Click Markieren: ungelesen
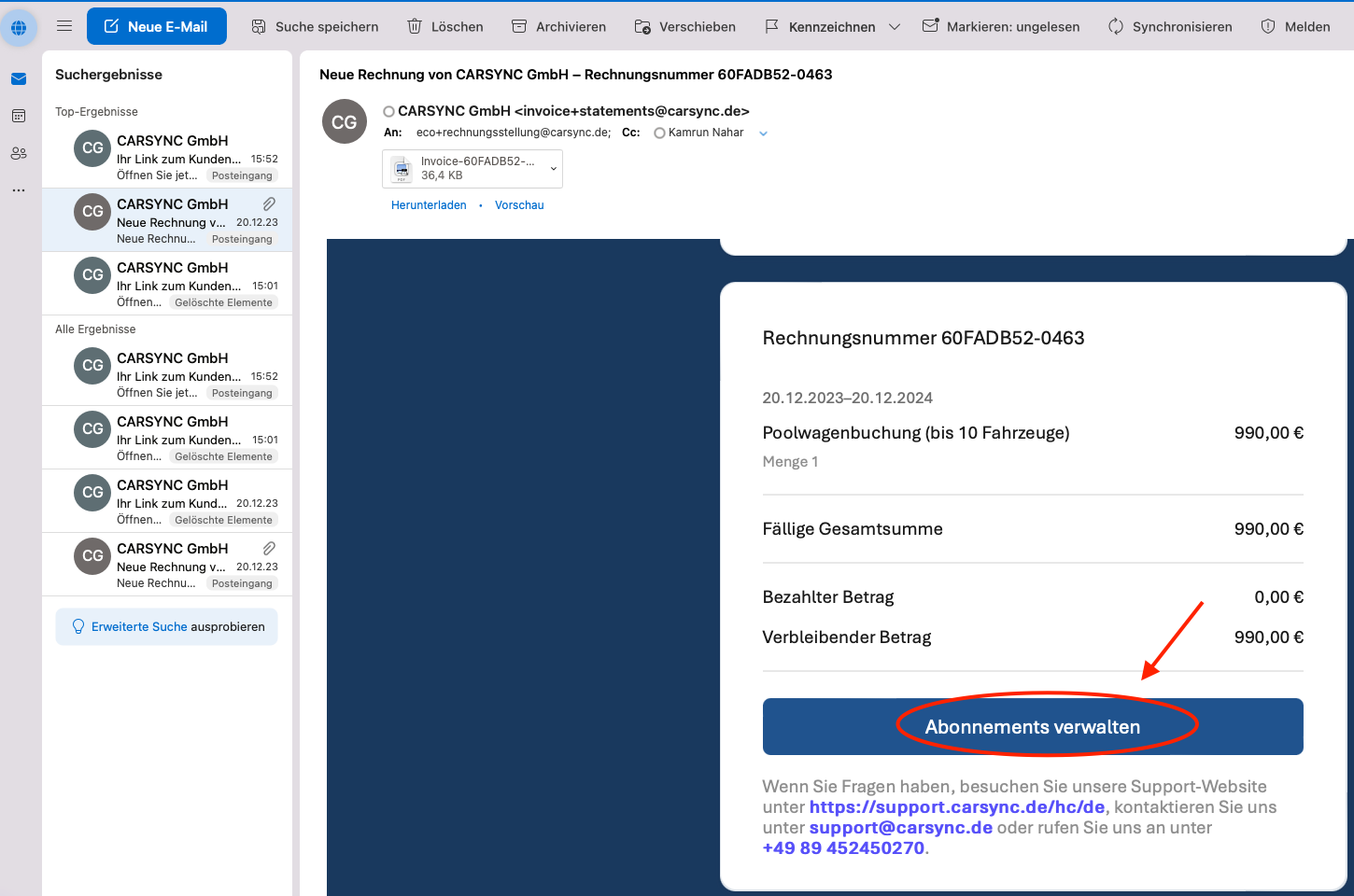Image resolution: width=1354 pixels, height=896 pixels. (x=1001, y=26)
